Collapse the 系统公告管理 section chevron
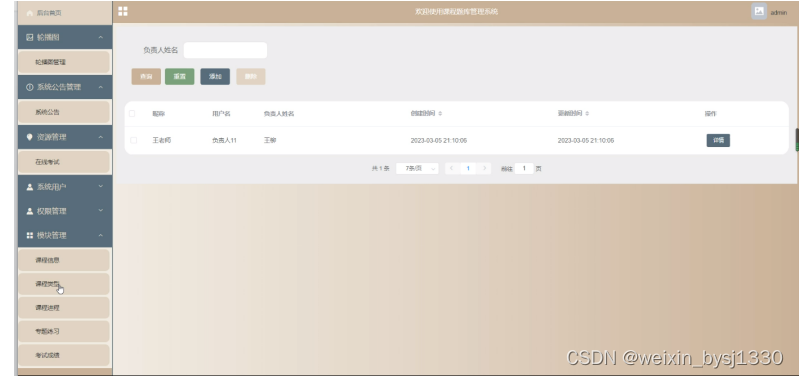Viewport: 799px width, 378px height. pyautogui.click(x=101, y=87)
